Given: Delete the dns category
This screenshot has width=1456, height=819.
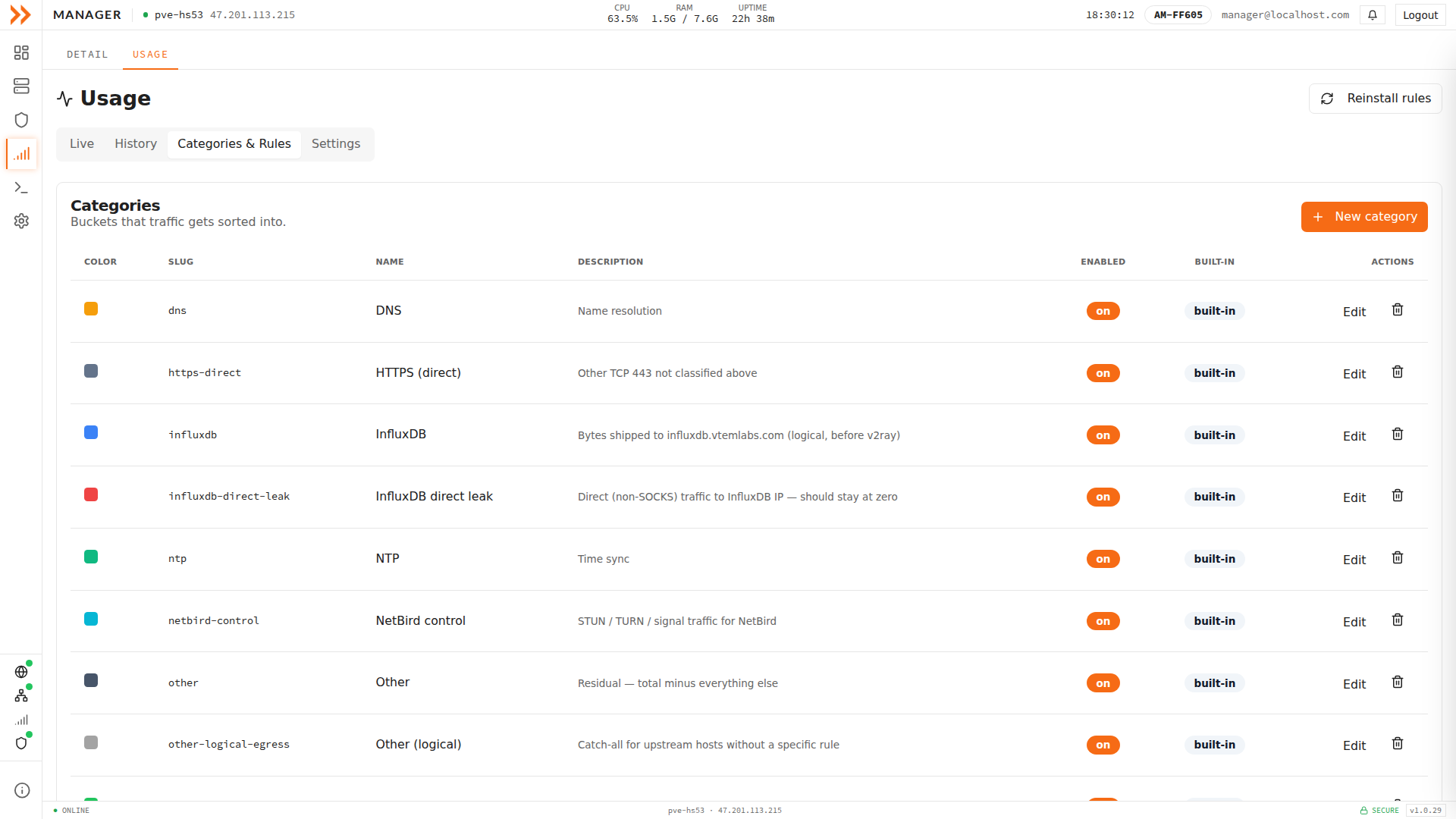Looking at the screenshot, I should click(x=1398, y=309).
